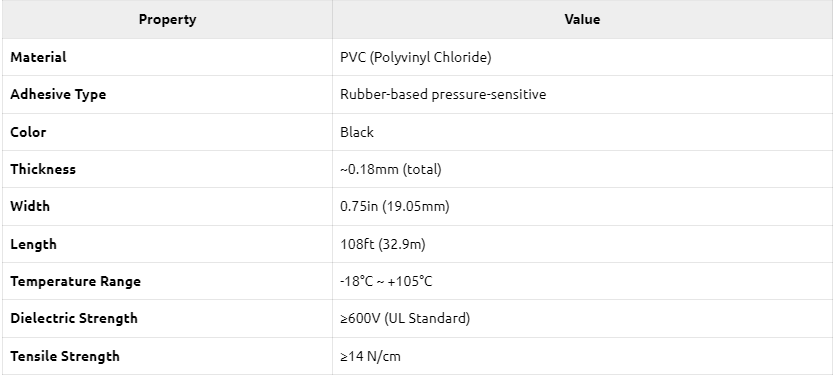Click the Black color value
Viewport: 833px width, 378px height.
point(357,132)
